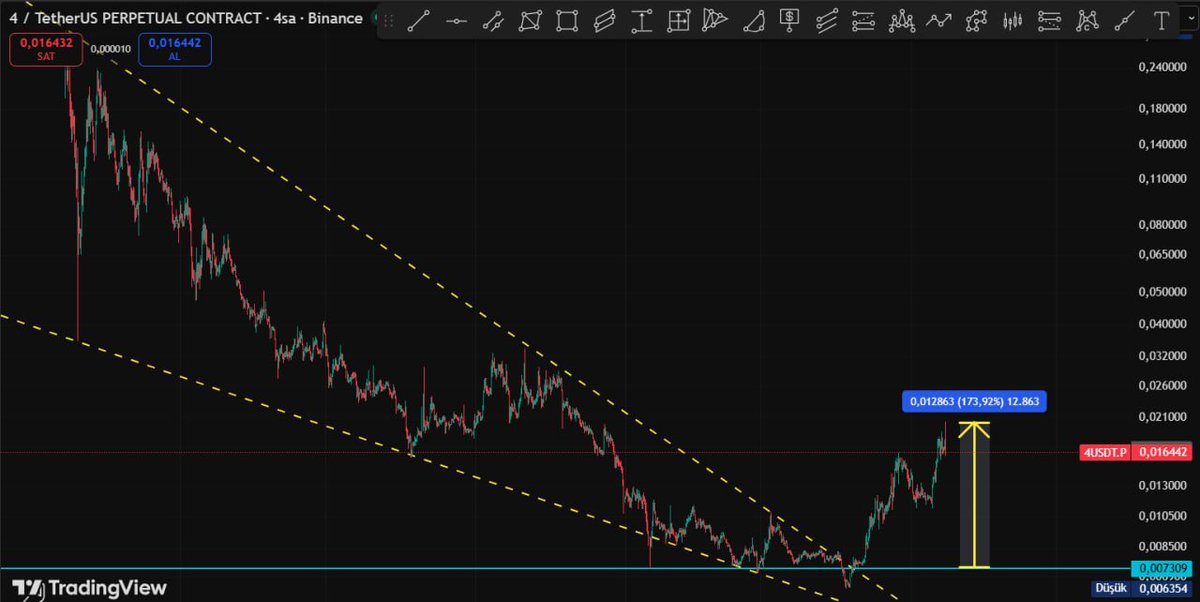Select the I-beam price range measure tool

(642, 20)
